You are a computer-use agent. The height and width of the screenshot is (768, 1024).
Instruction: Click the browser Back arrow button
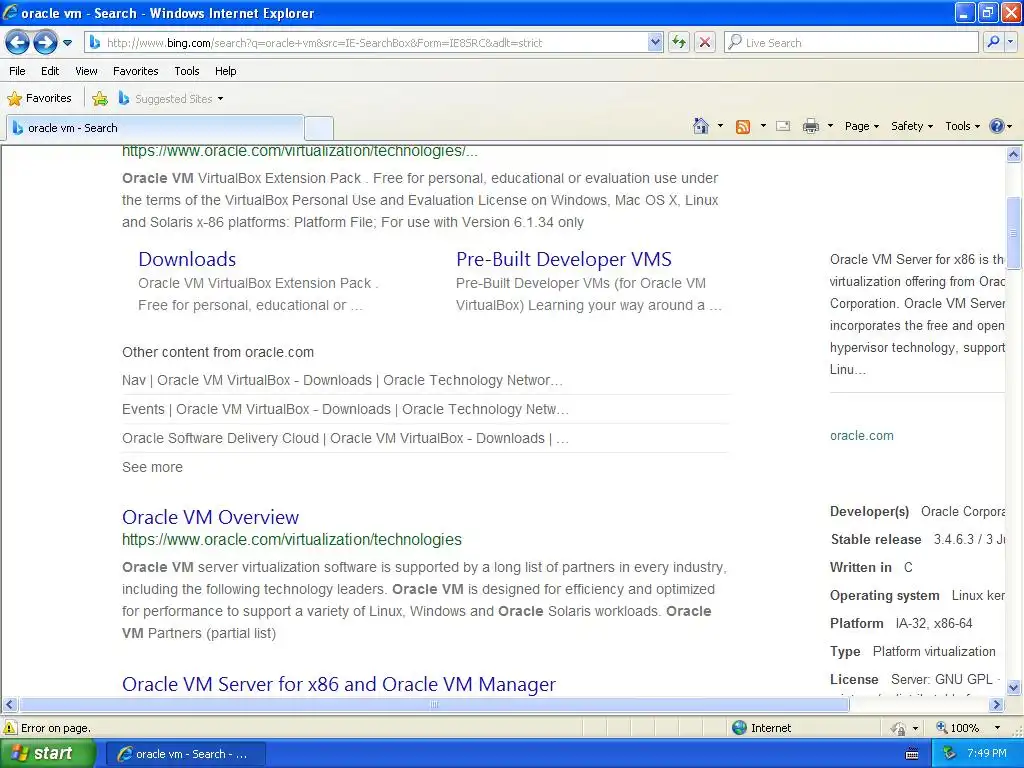coord(18,43)
